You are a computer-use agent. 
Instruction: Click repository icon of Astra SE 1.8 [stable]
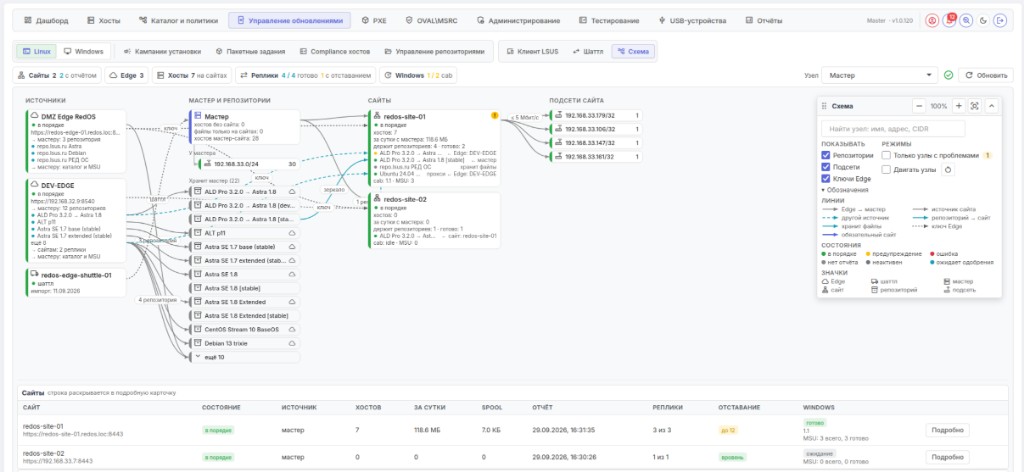(198, 288)
